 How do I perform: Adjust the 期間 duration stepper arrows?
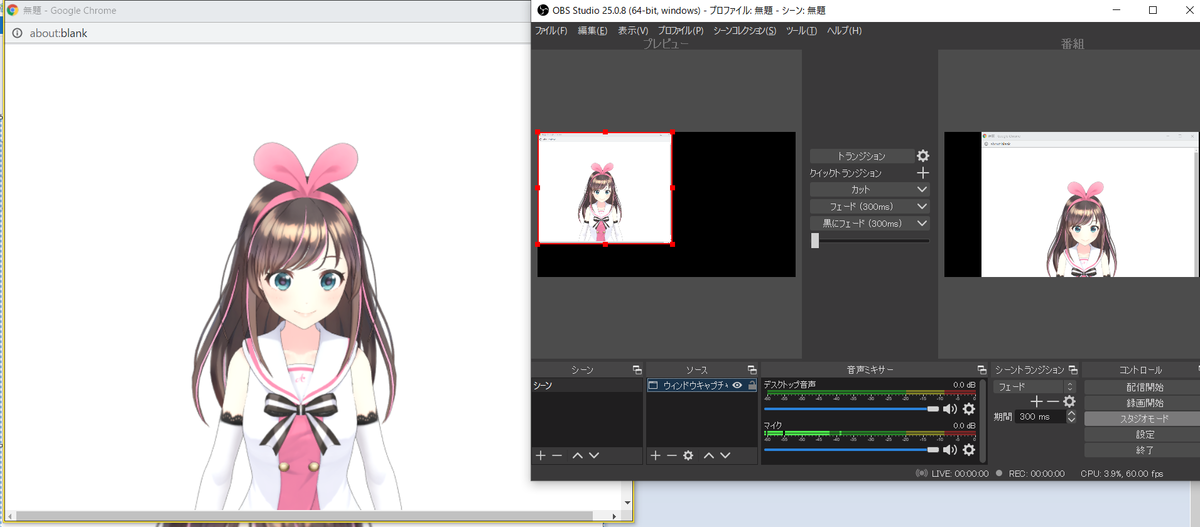(1072, 416)
